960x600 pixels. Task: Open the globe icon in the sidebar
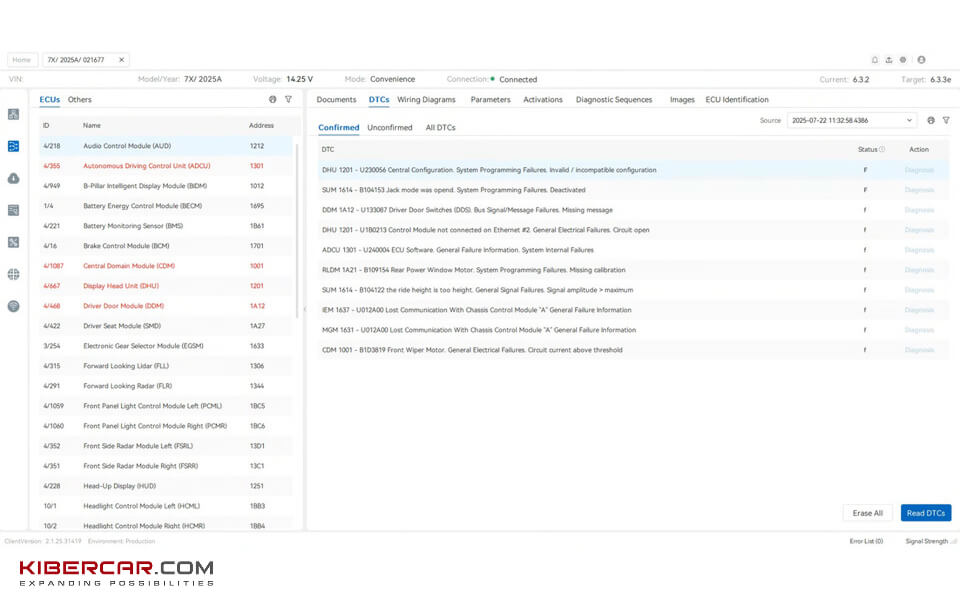tap(13, 274)
